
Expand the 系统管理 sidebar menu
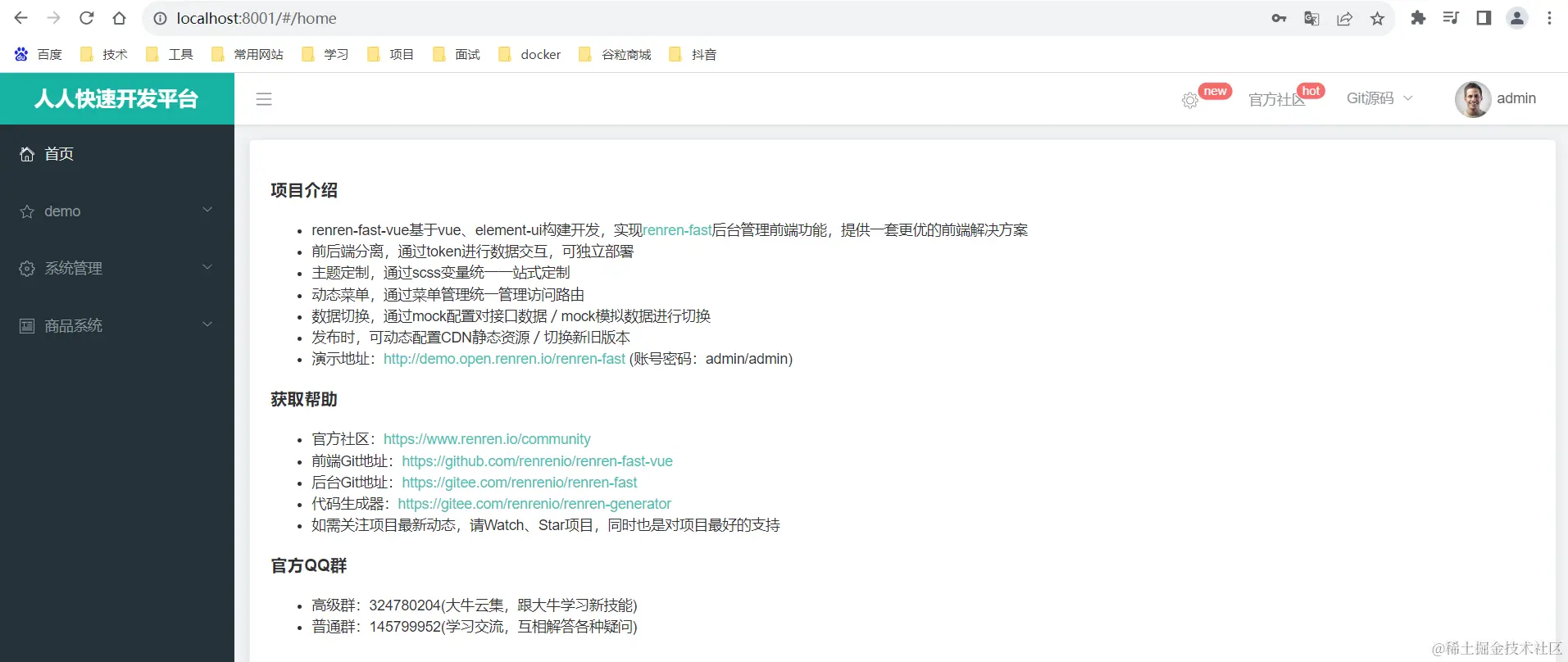click(x=117, y=268)
